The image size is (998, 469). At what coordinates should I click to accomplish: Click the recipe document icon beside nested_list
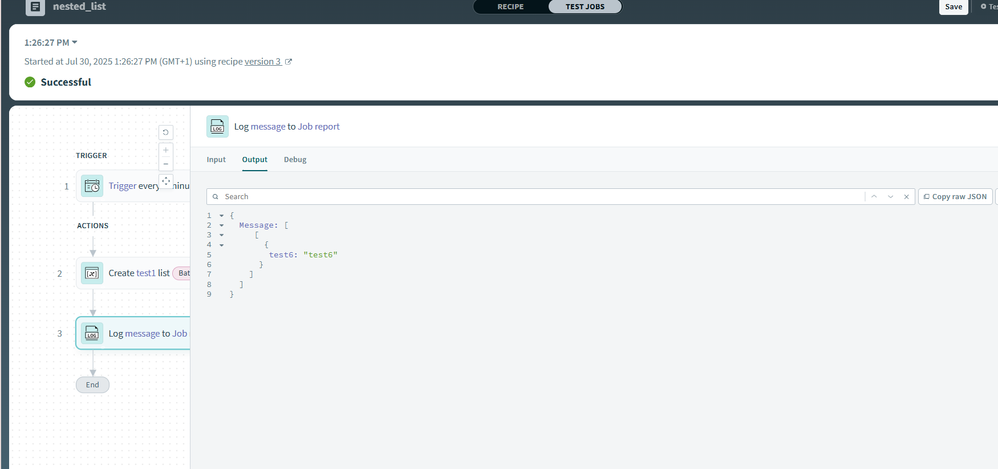[x=35, y=7]
